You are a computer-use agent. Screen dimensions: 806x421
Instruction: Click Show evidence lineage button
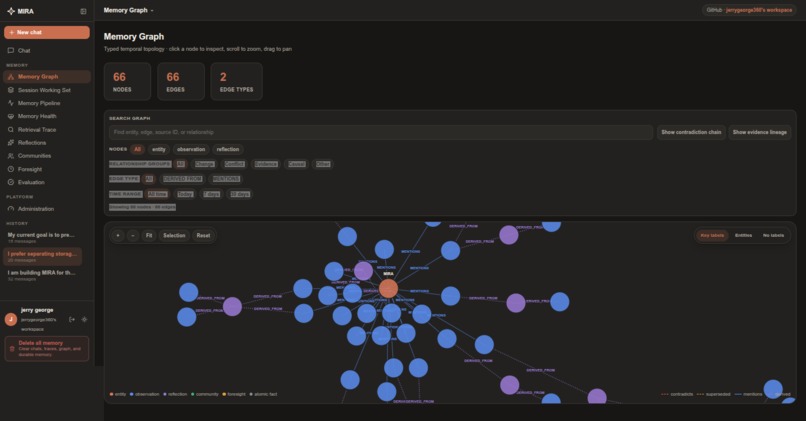pos(760,132)
